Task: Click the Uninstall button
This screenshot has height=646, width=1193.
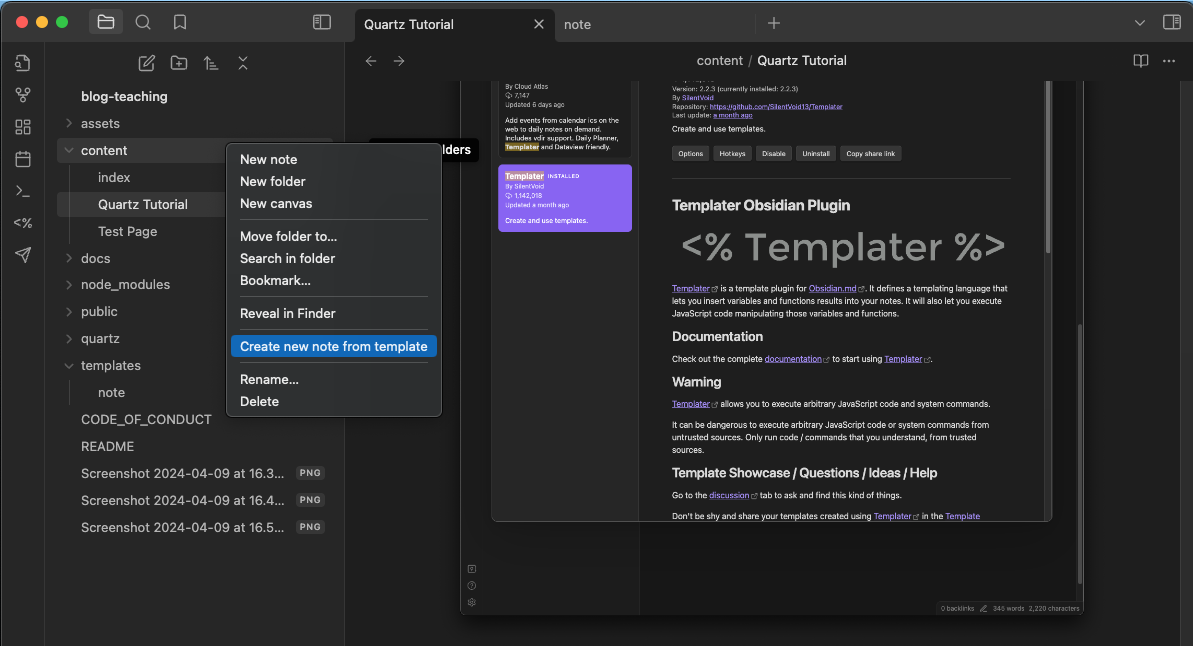Action: tap(816, 154)
